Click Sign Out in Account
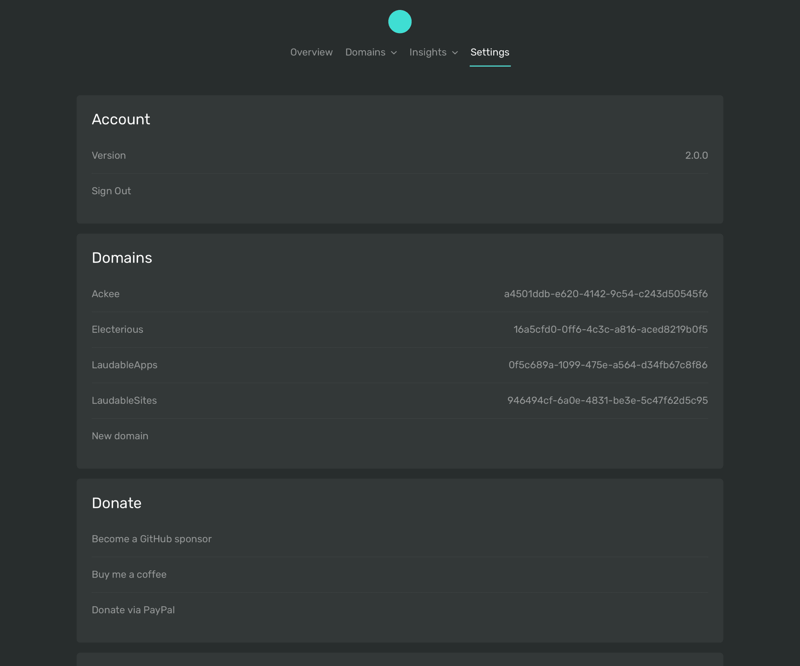Image resolution: width=800 pixels, height=666 pixels. [111, 191]
